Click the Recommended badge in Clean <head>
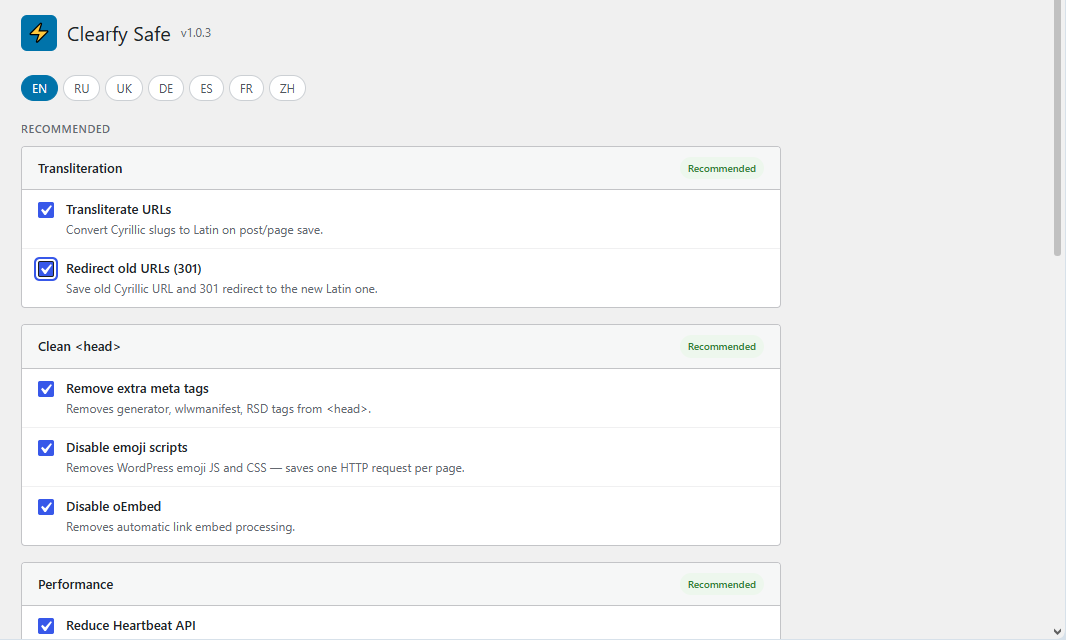Screen dimensions: 1066x640 point(721,347)
